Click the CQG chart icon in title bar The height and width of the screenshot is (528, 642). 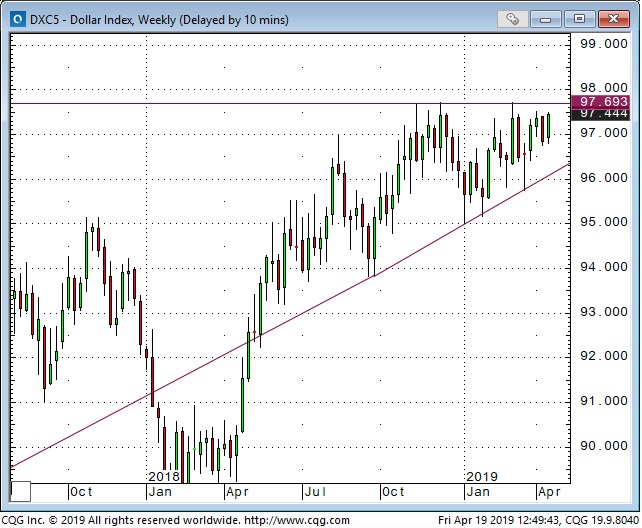point(18,19)
